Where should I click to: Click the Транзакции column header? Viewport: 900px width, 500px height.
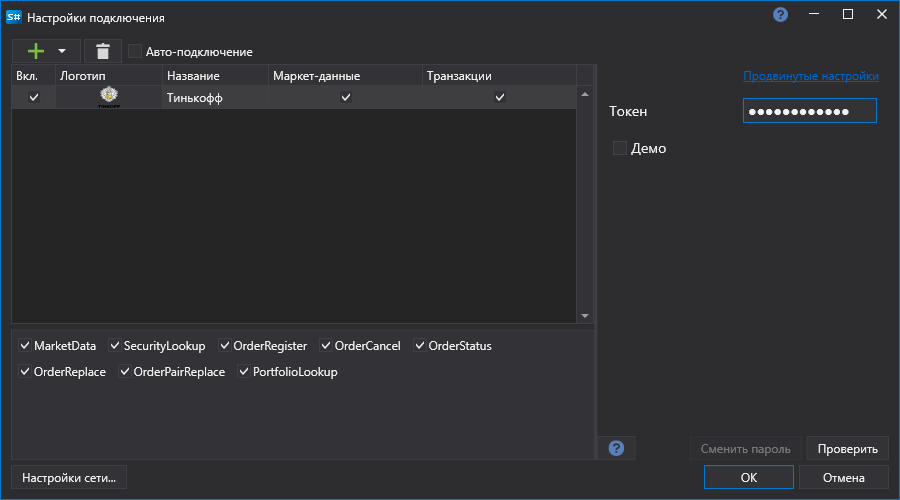[499, 76]
